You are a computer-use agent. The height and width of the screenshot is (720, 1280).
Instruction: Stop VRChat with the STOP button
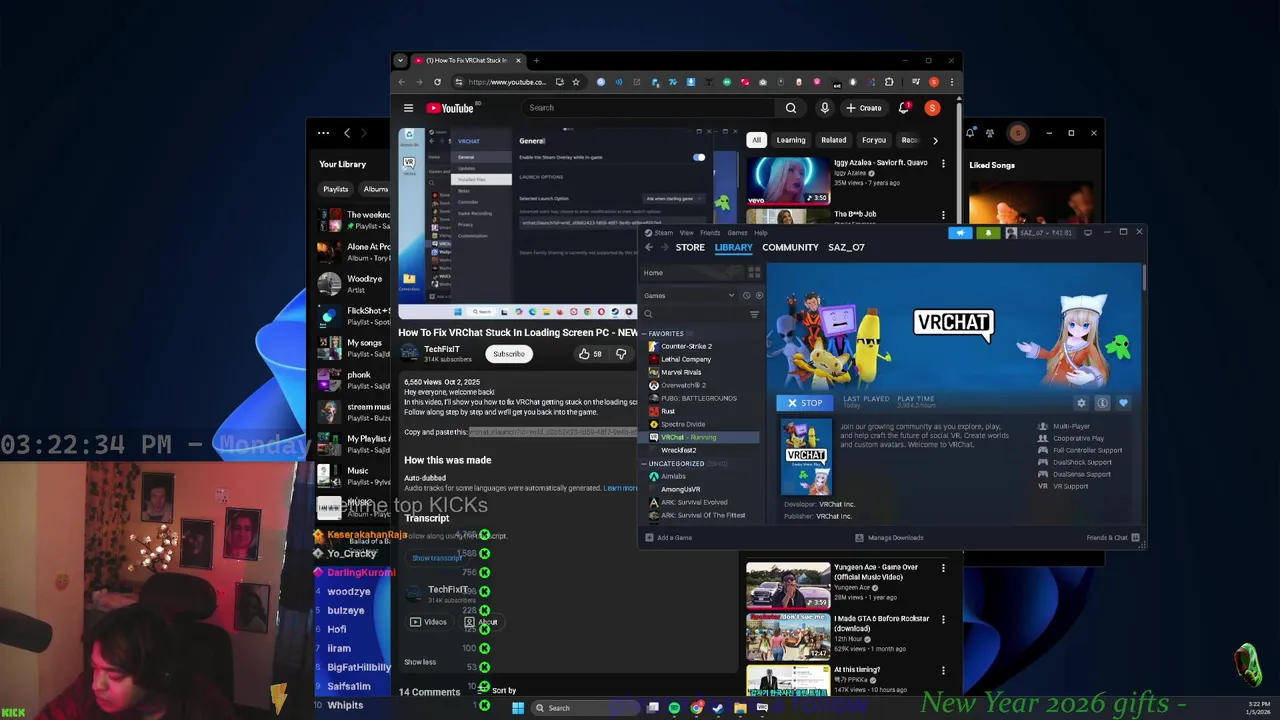click(804, 403)
